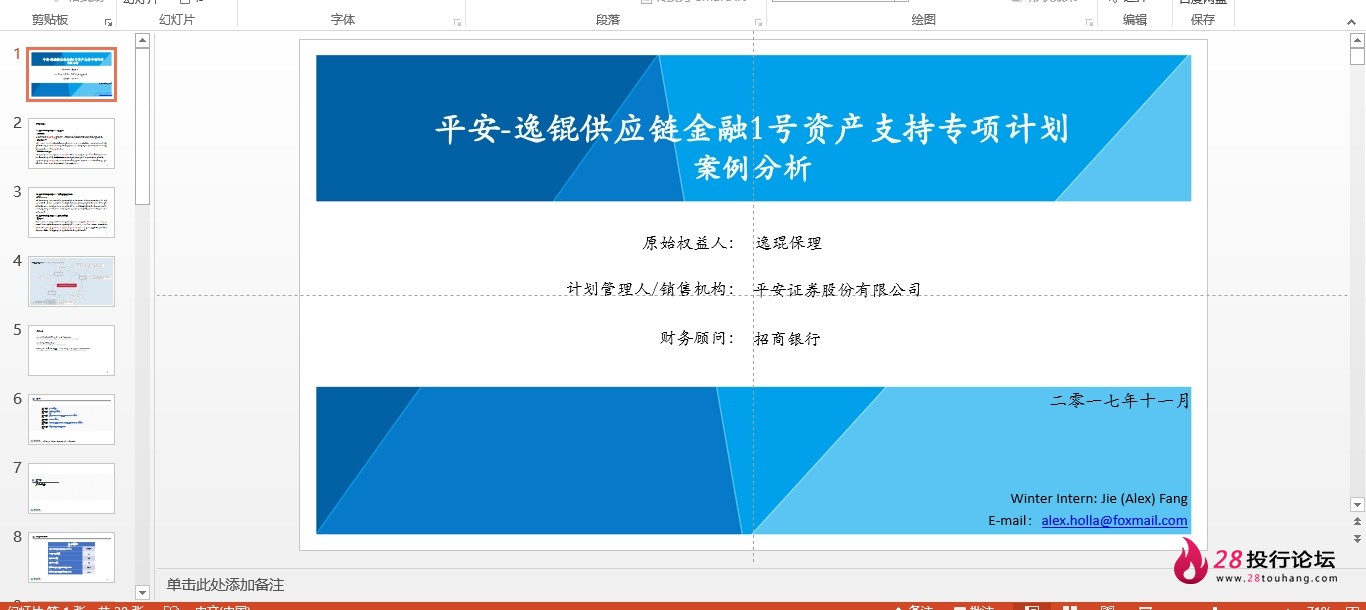The height and width of the screenshot is (610, 1366).
Task: Go to next slide using double-down arrow
Action: [x=1357, y=540]
